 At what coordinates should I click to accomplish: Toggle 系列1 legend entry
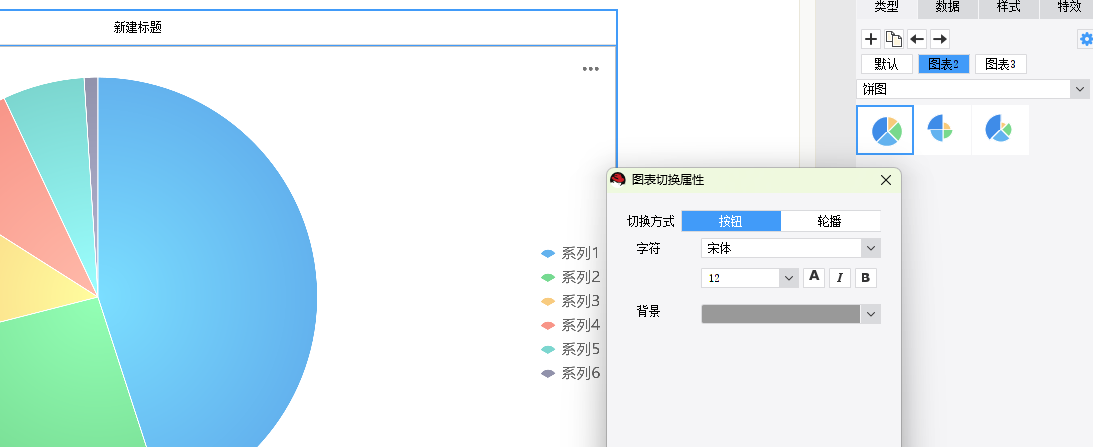[570, 253]
